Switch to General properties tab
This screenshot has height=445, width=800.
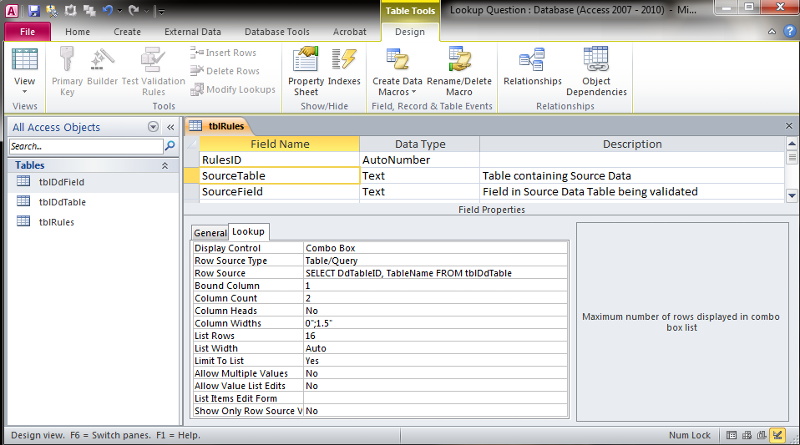pos(210,233)
